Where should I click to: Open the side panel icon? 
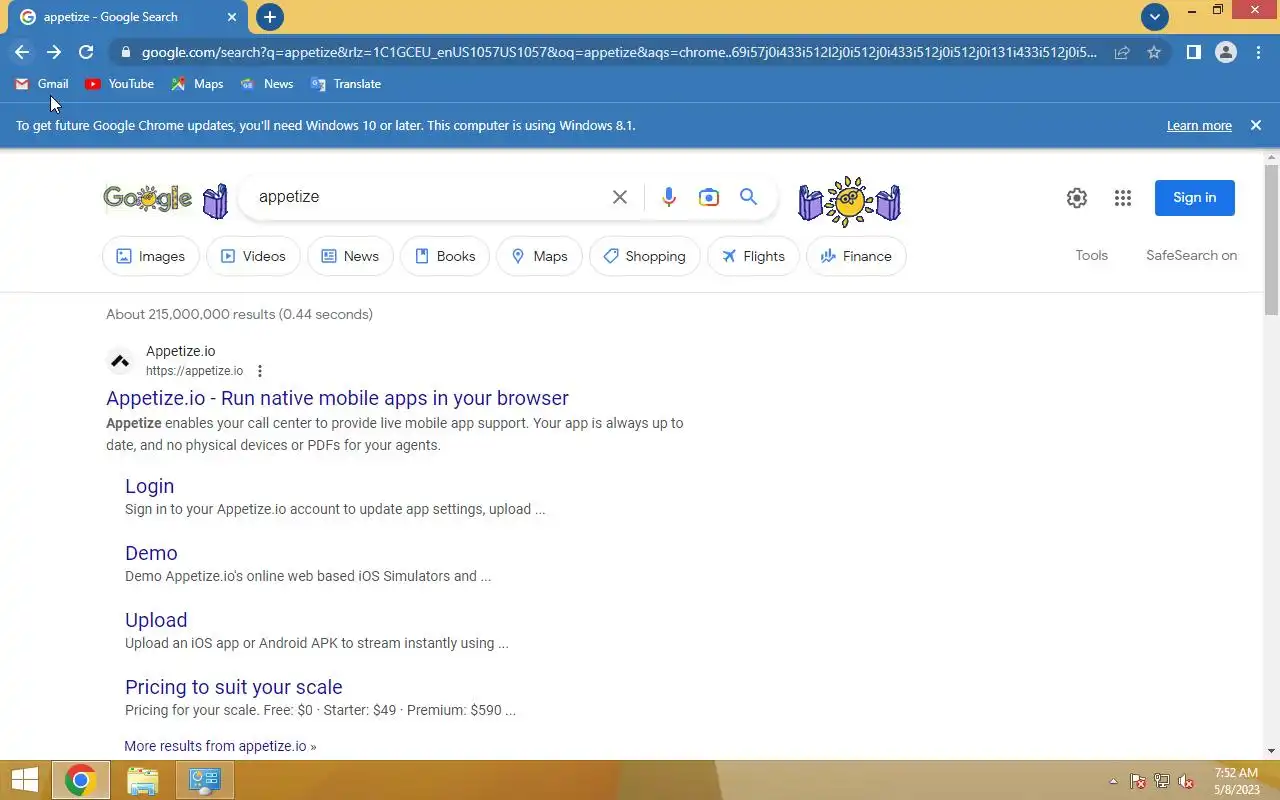(x=1193, y=52)
